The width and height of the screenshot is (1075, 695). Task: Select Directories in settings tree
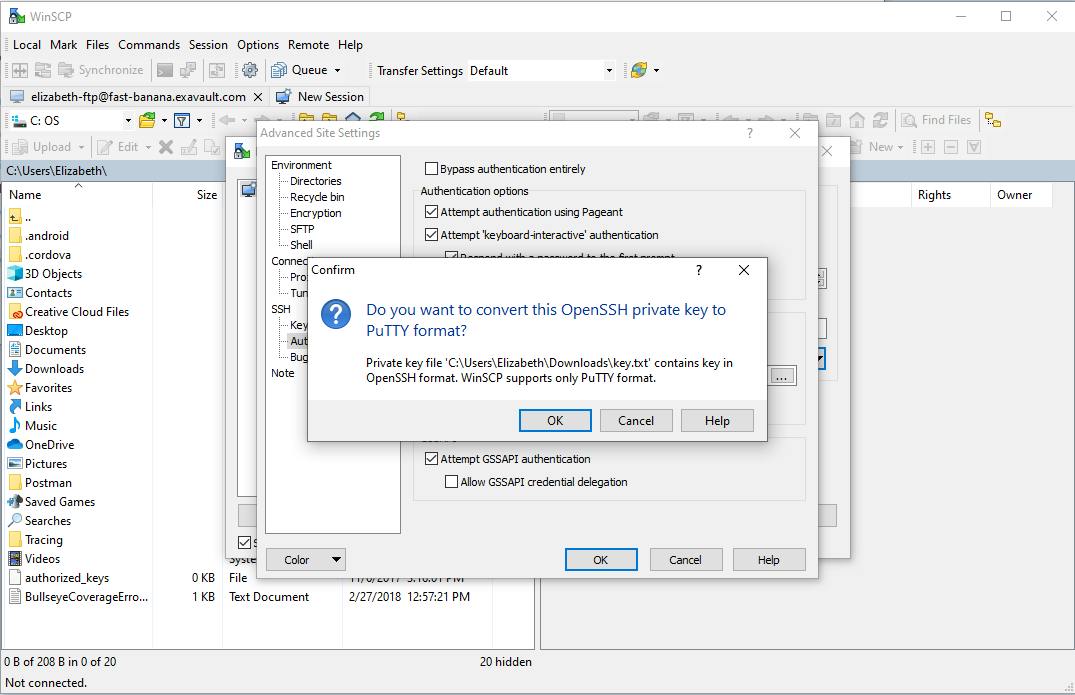[x=315, y=181]
